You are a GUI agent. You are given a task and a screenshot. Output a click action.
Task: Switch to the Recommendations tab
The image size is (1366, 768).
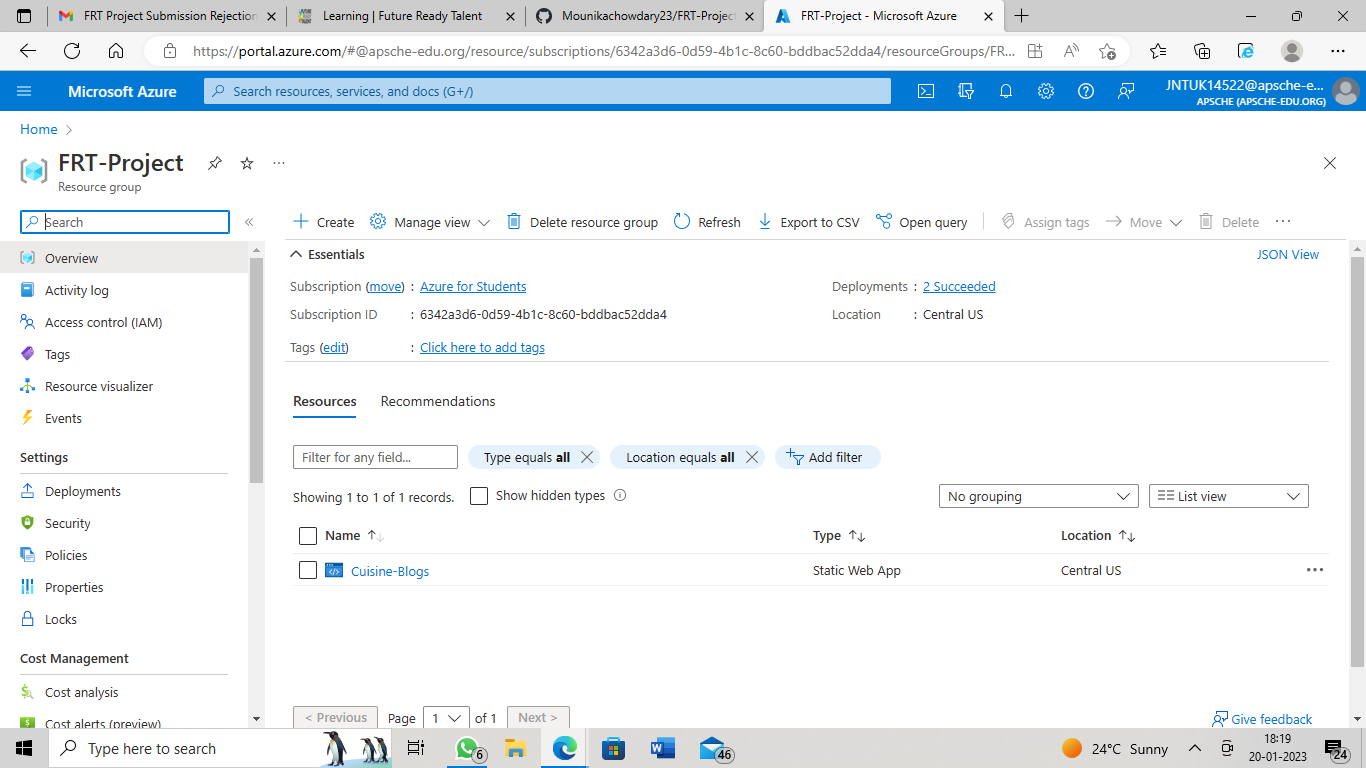(437, 401)
